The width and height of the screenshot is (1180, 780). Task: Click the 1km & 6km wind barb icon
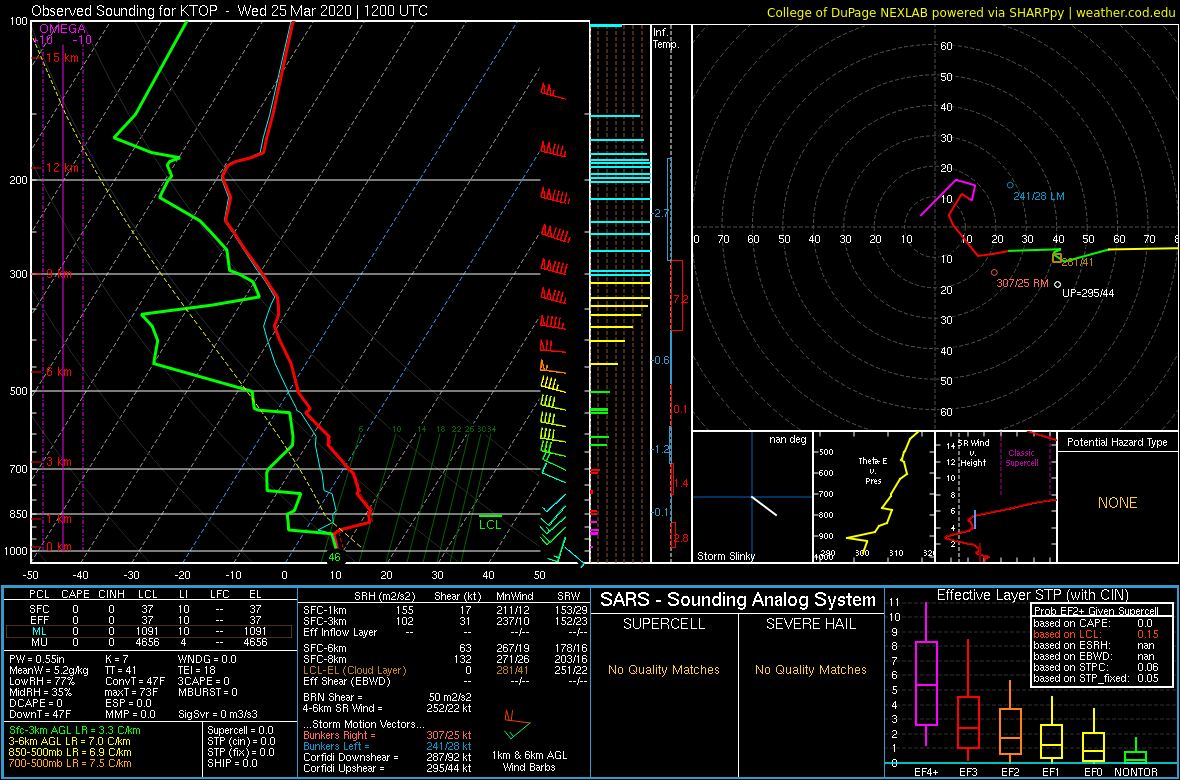pos(517,724)
